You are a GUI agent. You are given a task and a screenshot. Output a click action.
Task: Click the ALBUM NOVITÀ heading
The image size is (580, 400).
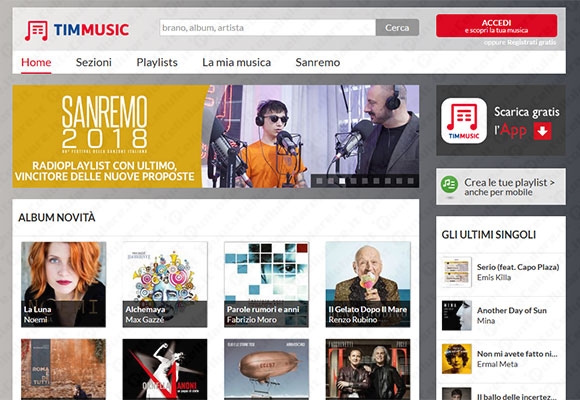(x=57, y=218)
